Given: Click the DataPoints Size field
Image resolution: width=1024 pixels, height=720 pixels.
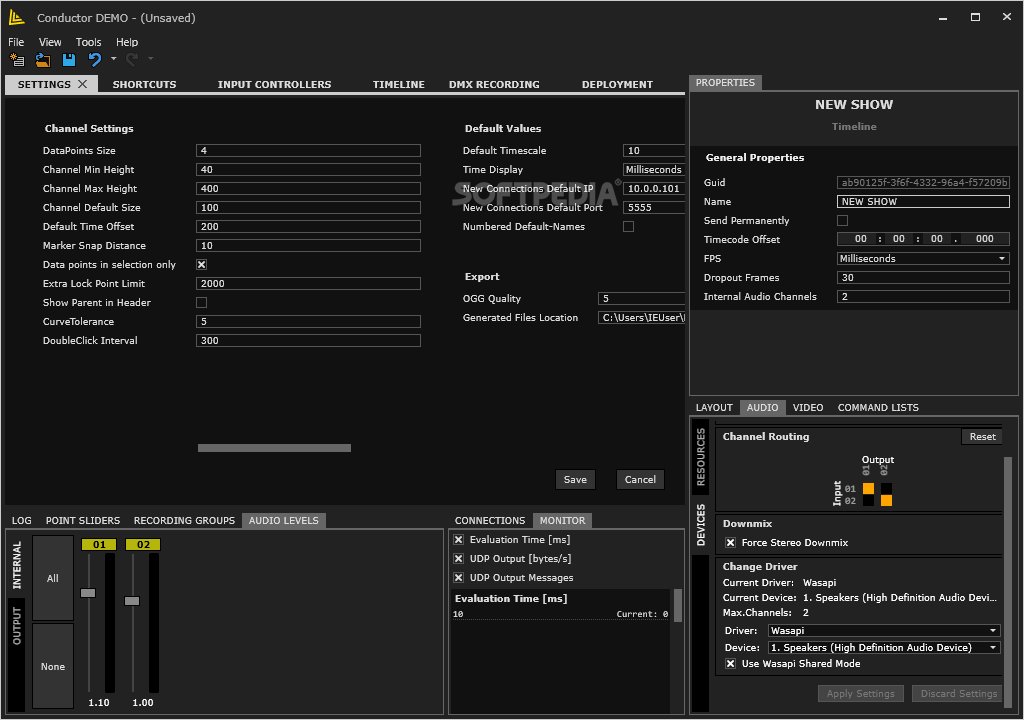Looking at the screenshot, I should 308,151.
